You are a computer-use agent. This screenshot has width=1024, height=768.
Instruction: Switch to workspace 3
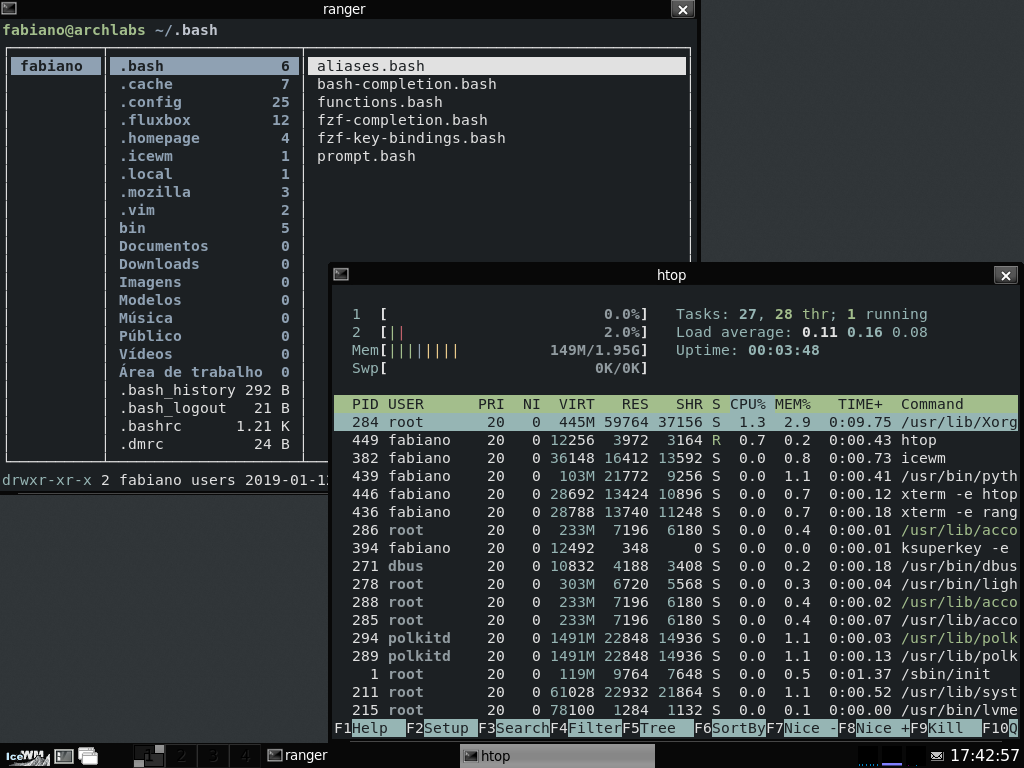click(x=213, y=756)
